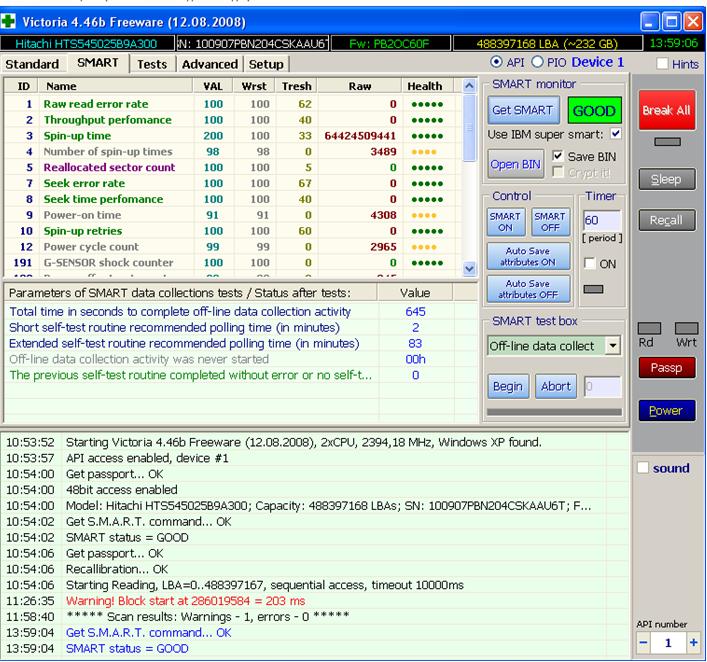Click the VAL column header

click(213, 86)
